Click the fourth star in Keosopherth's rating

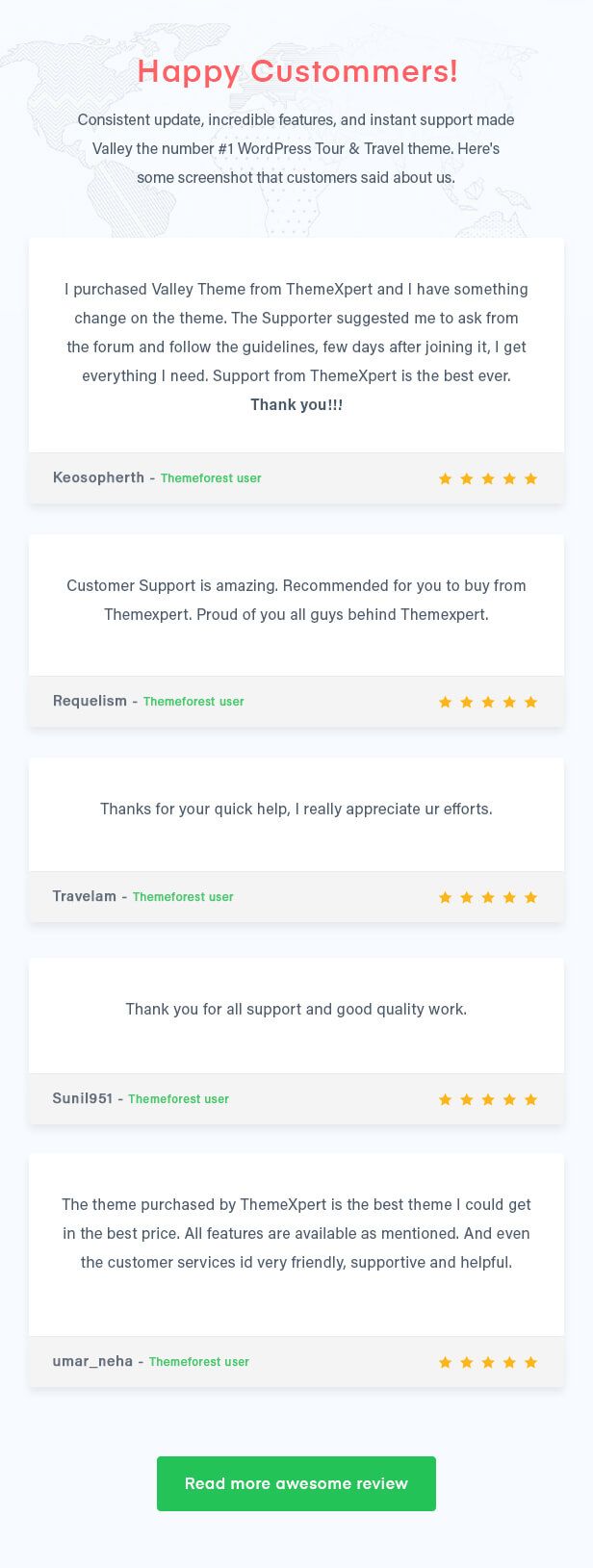(509, 477)
